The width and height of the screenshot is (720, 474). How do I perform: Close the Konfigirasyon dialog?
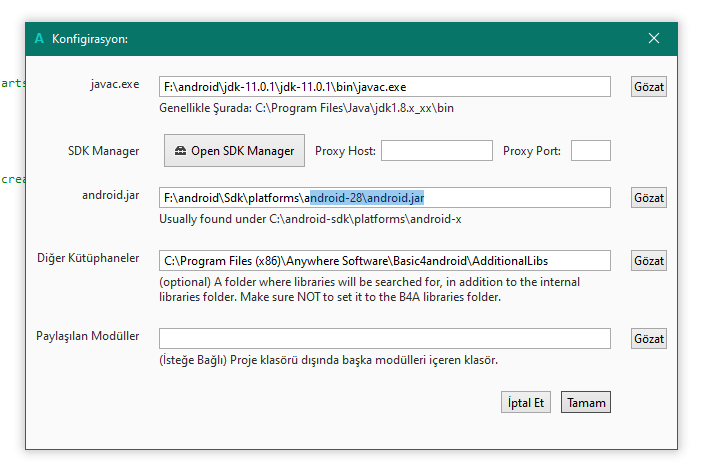point(654,38)
